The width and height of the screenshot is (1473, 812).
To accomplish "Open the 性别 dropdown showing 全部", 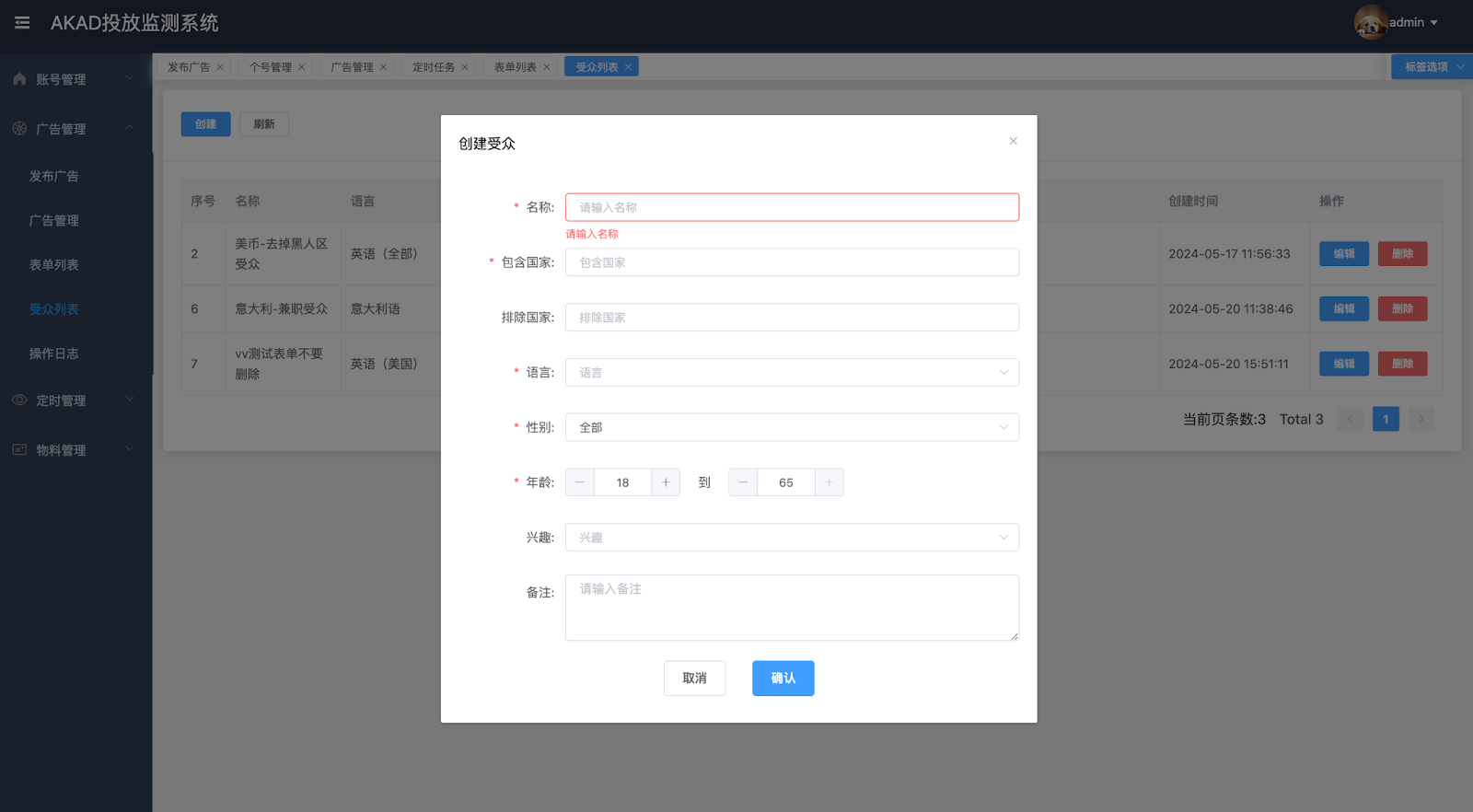I will (x=792, y=427).
